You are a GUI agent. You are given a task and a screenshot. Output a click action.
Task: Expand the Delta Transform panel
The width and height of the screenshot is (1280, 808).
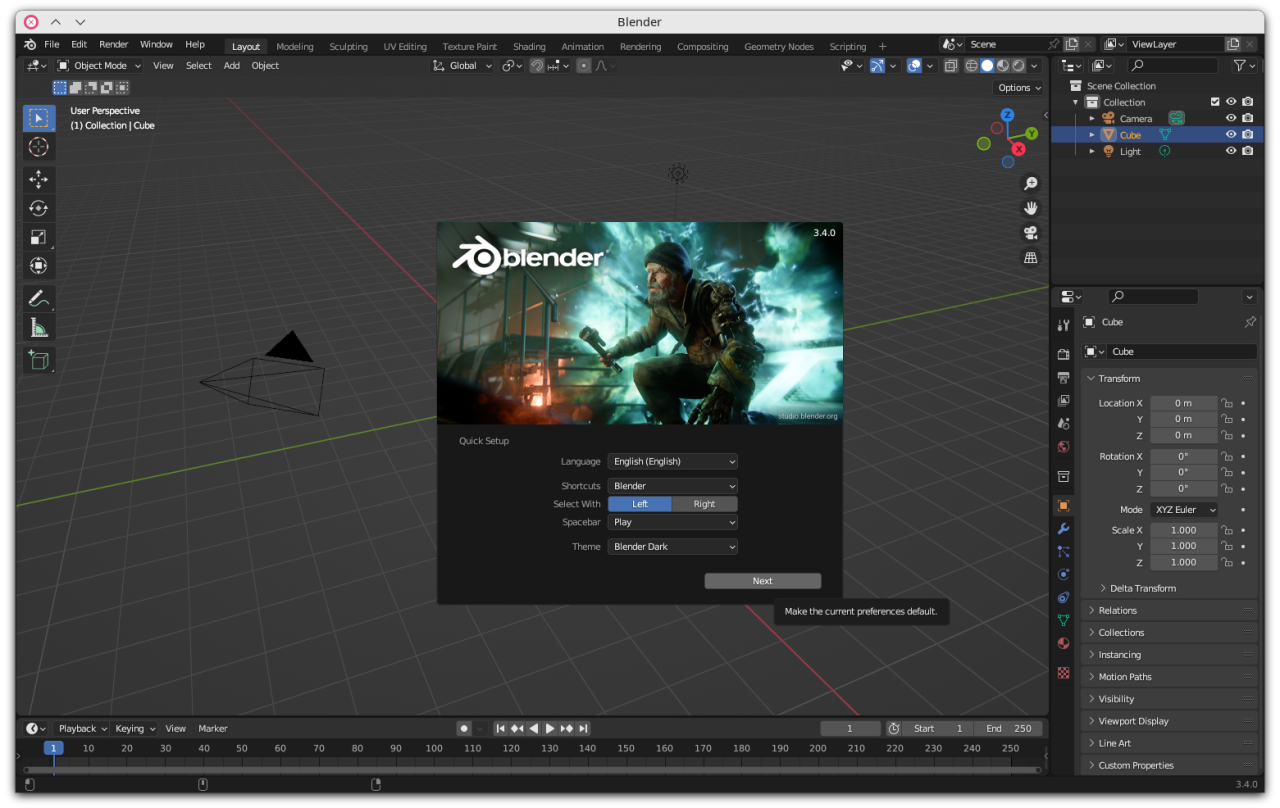pos(1143,588)
